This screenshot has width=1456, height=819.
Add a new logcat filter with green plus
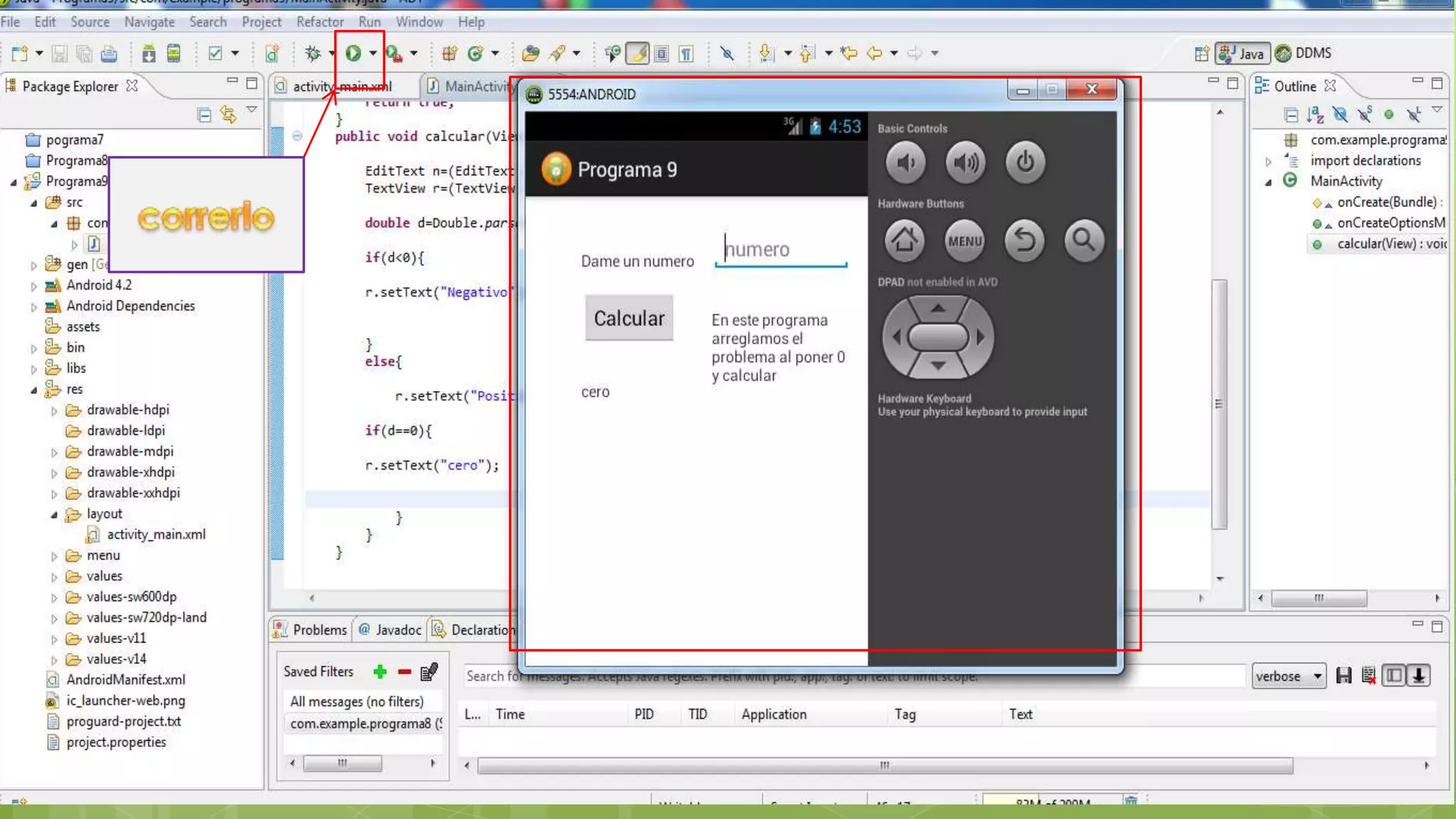point(380,672)
